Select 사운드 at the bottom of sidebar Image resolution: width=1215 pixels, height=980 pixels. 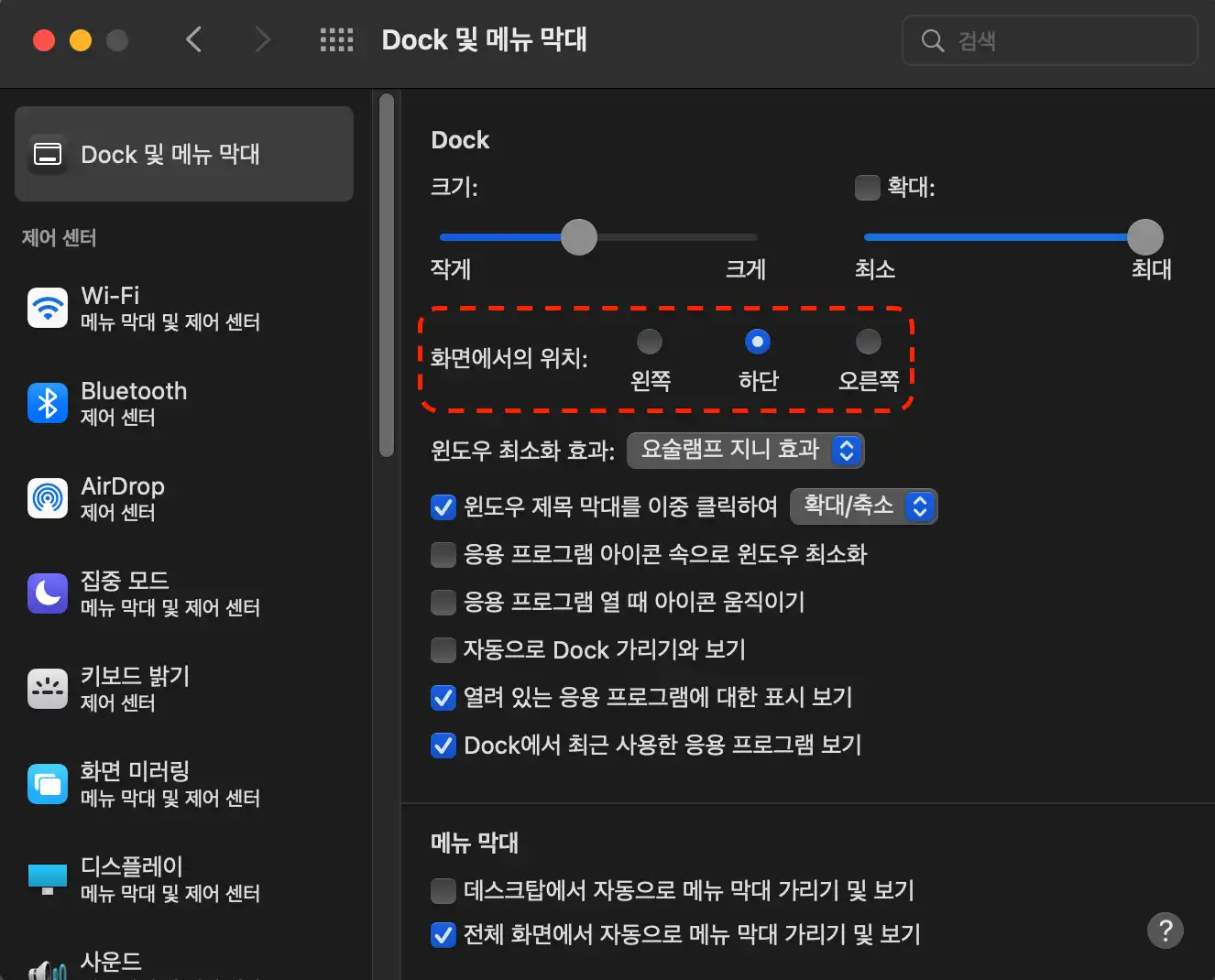tap(110, 962)
